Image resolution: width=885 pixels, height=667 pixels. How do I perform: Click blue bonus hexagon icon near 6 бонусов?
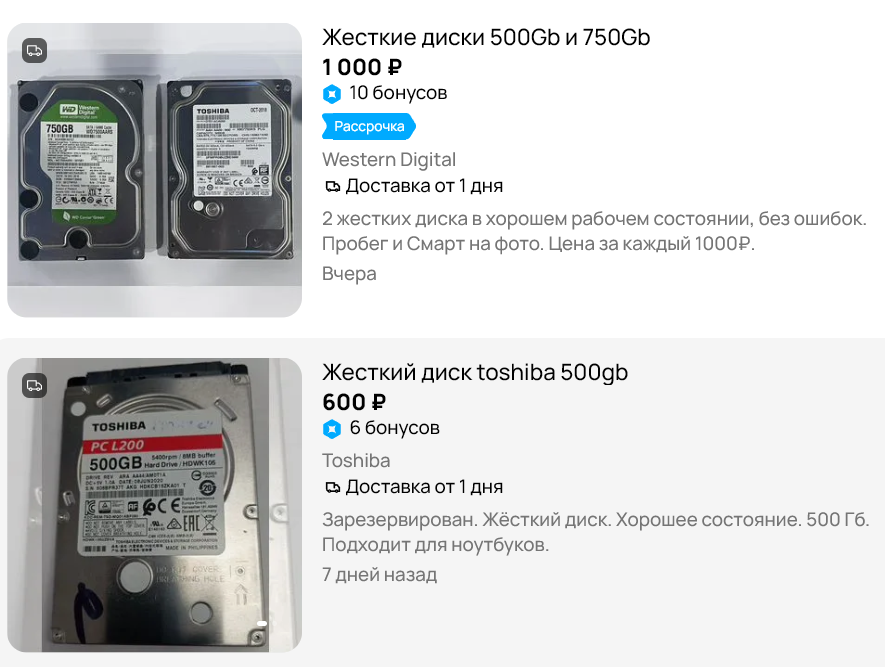click(x=332, y=429)
